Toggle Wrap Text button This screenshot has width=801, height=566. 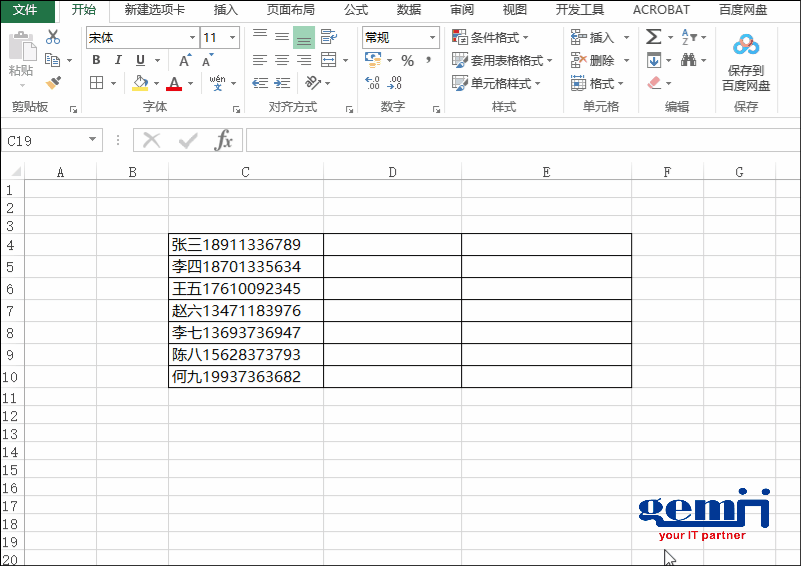coord(328,37)
